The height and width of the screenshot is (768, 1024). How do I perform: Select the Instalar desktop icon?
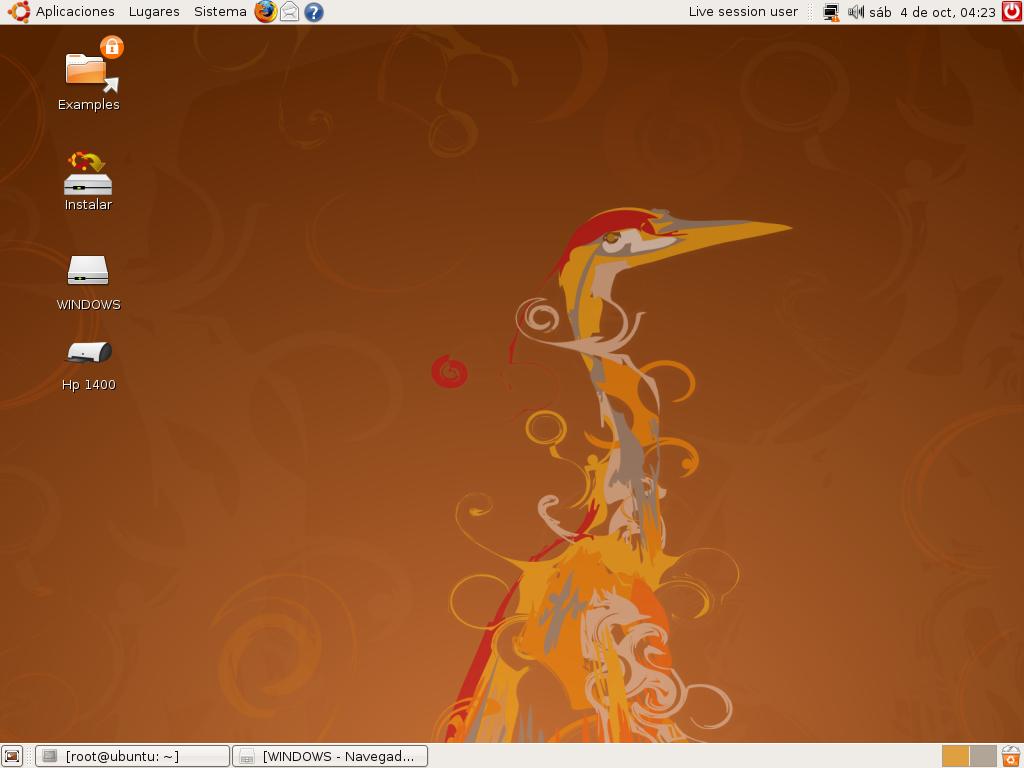88,182
